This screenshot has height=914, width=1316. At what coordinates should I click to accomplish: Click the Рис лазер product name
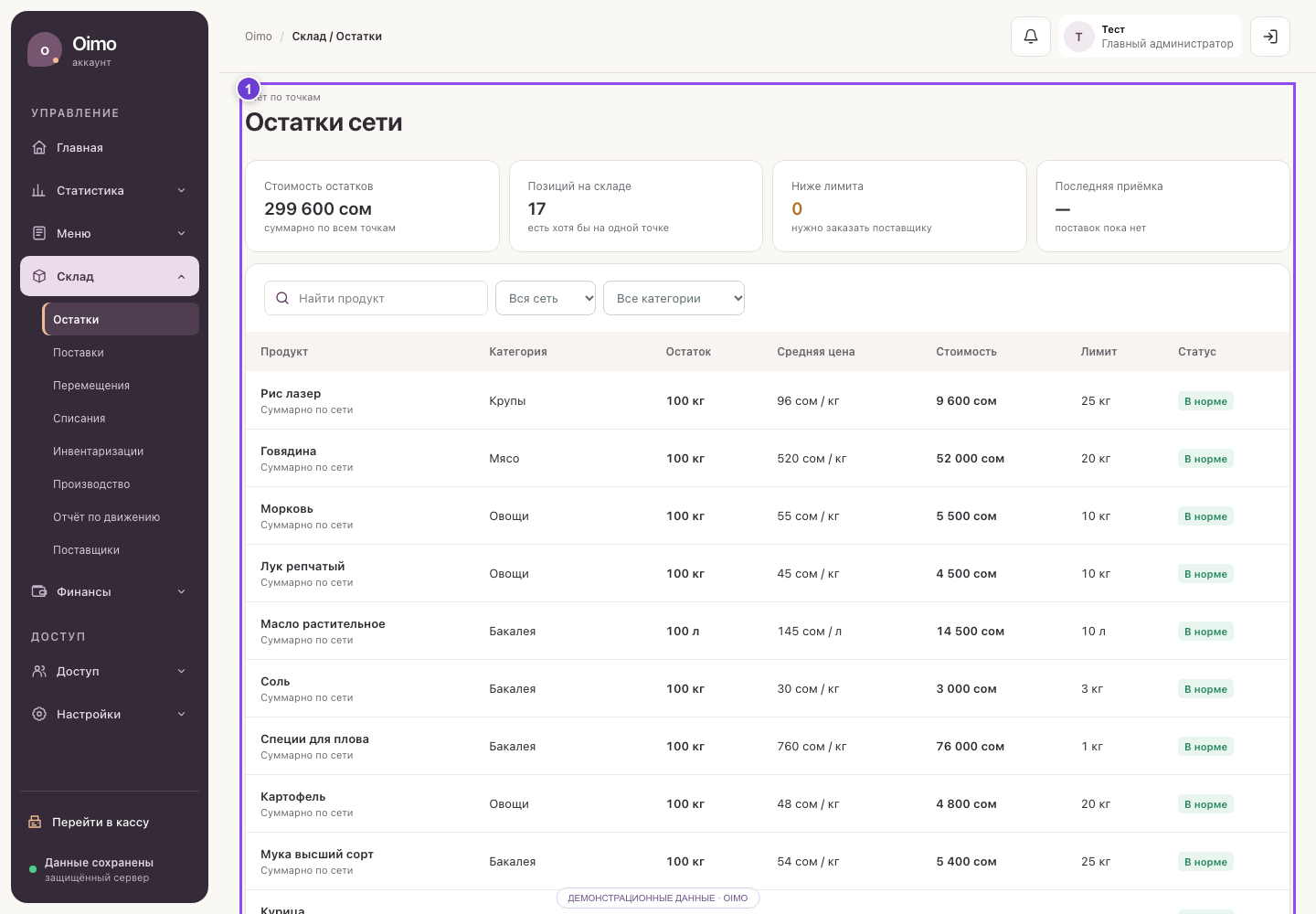[291, 393]
